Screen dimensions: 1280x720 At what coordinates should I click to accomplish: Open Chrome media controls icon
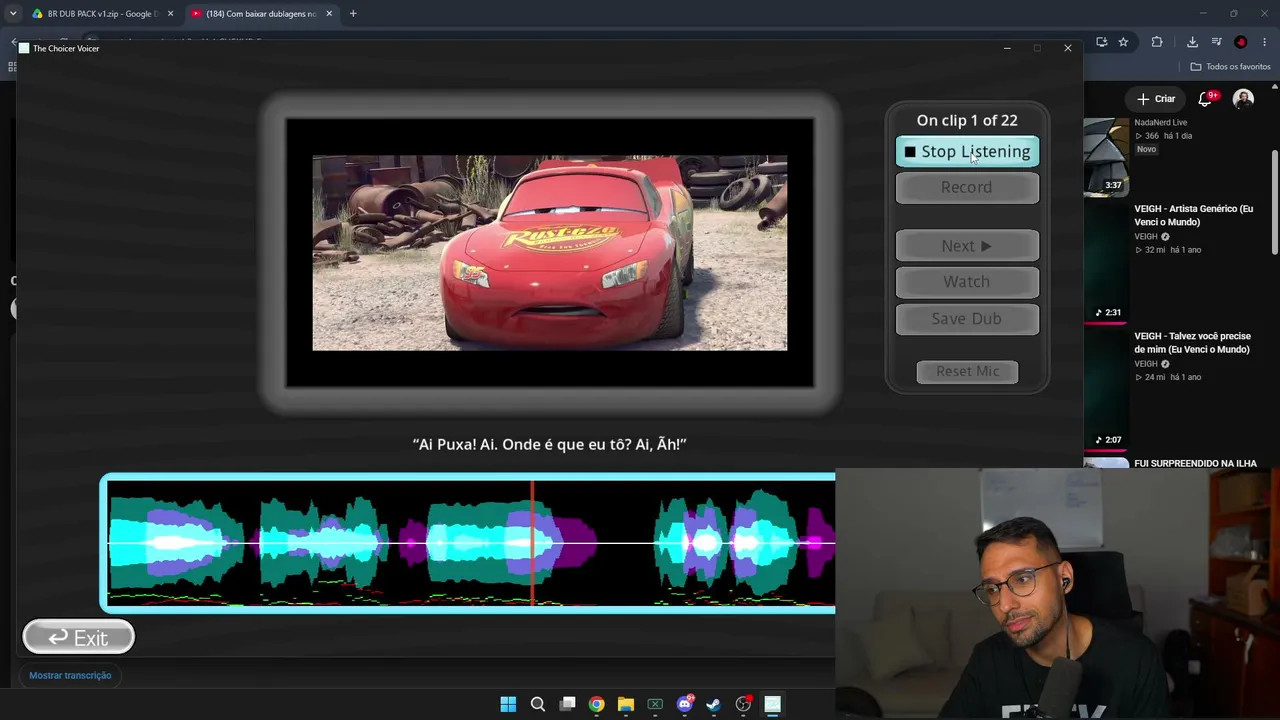pyautogui.click(x=1216, y=42)
